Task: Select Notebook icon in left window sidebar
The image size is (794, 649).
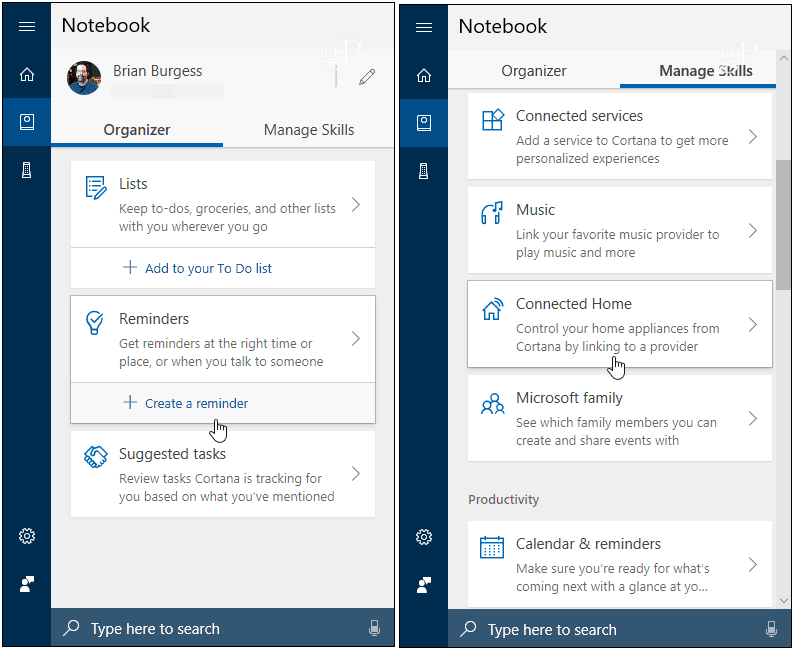Action: pyautogui.click(x=27, y=121)
